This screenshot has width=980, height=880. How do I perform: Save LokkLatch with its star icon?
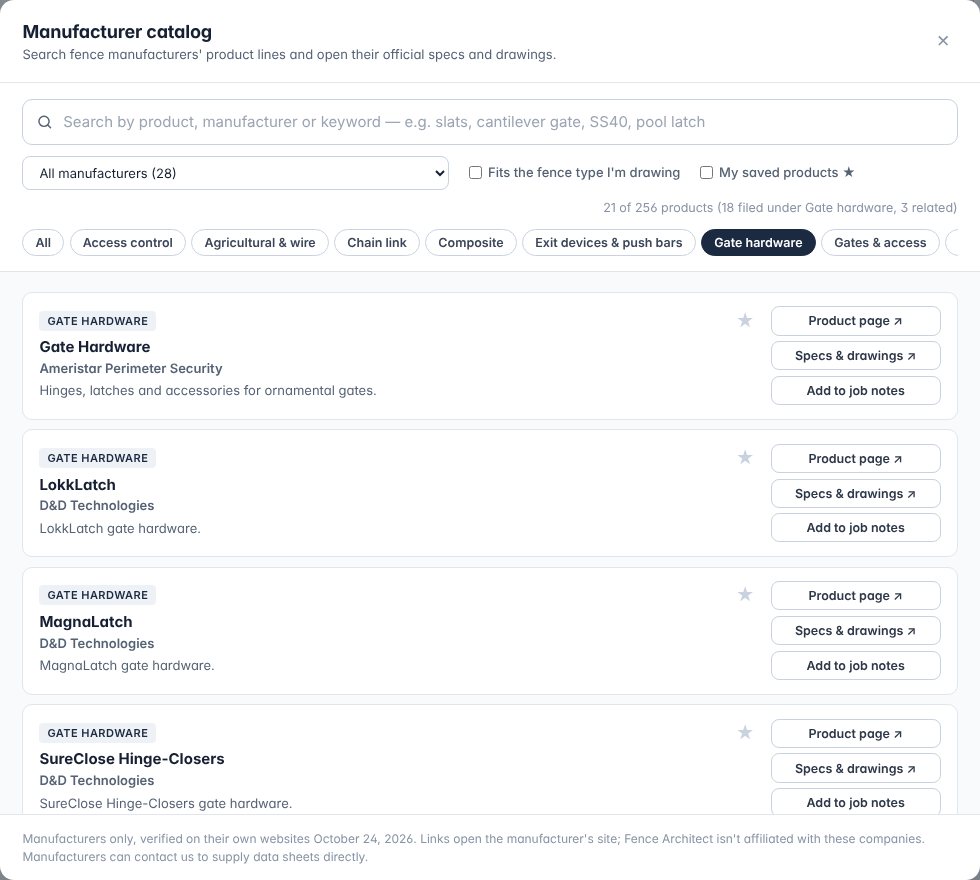[744, 458]
